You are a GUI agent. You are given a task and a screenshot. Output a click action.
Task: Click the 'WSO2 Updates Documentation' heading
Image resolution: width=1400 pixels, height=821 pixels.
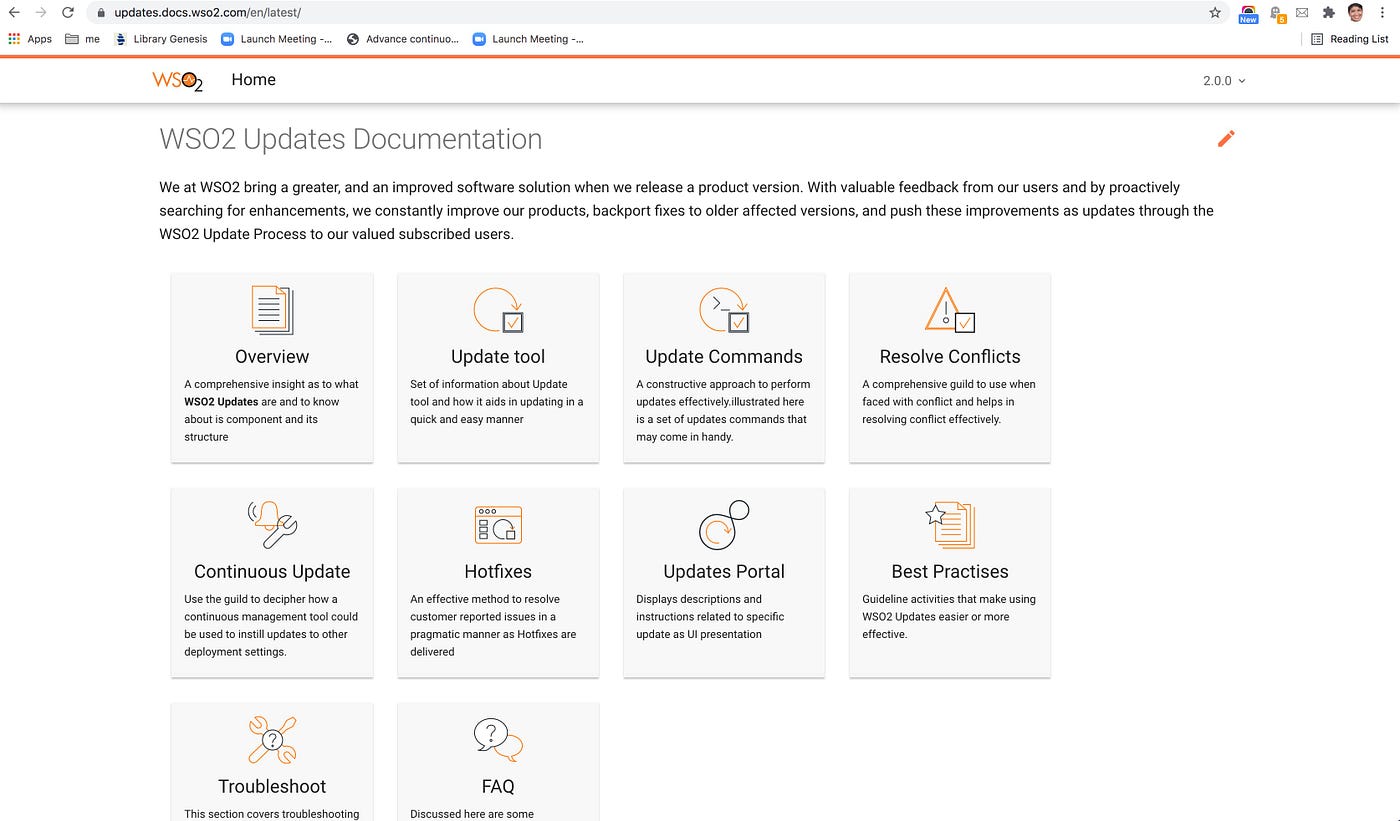(351, 139)
